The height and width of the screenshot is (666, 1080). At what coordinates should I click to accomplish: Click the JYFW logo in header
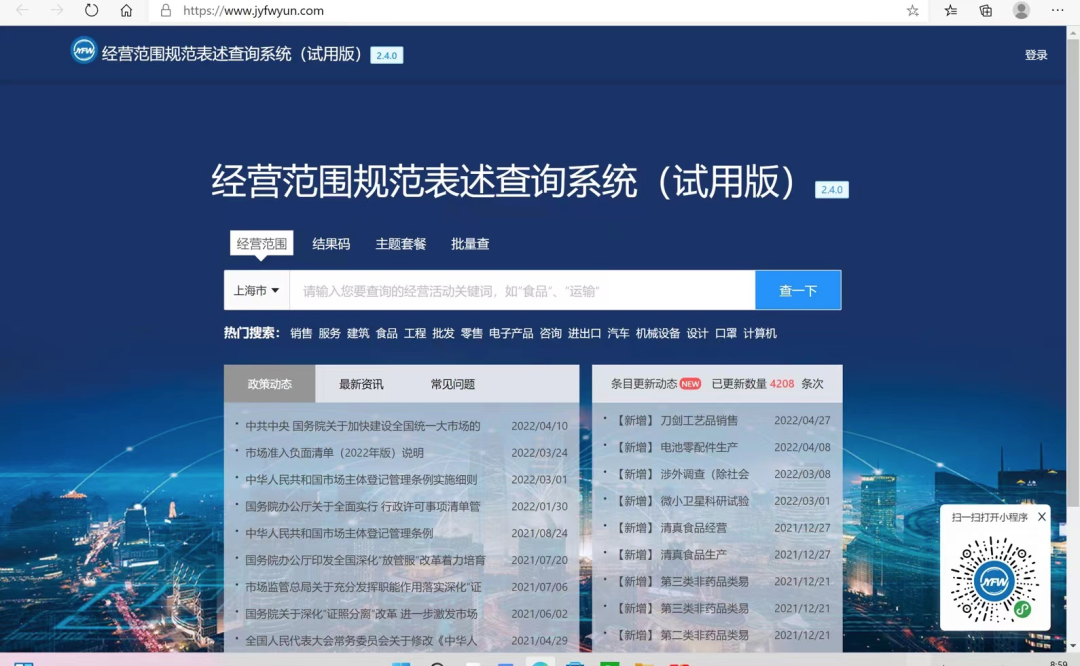click(84, 51)
